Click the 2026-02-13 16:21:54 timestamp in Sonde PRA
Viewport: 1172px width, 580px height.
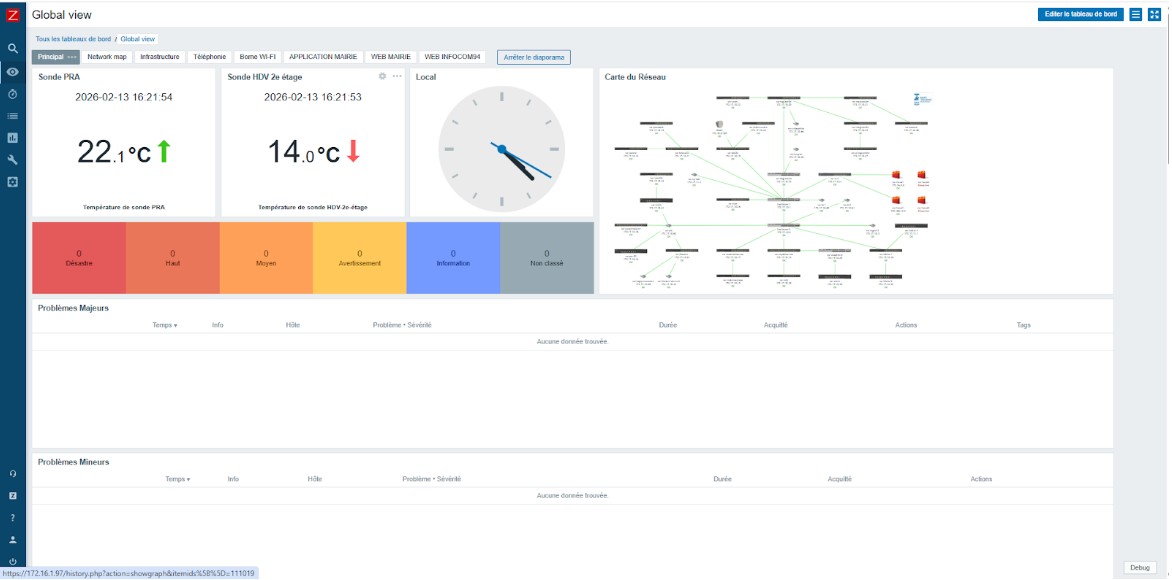[124, 97]
